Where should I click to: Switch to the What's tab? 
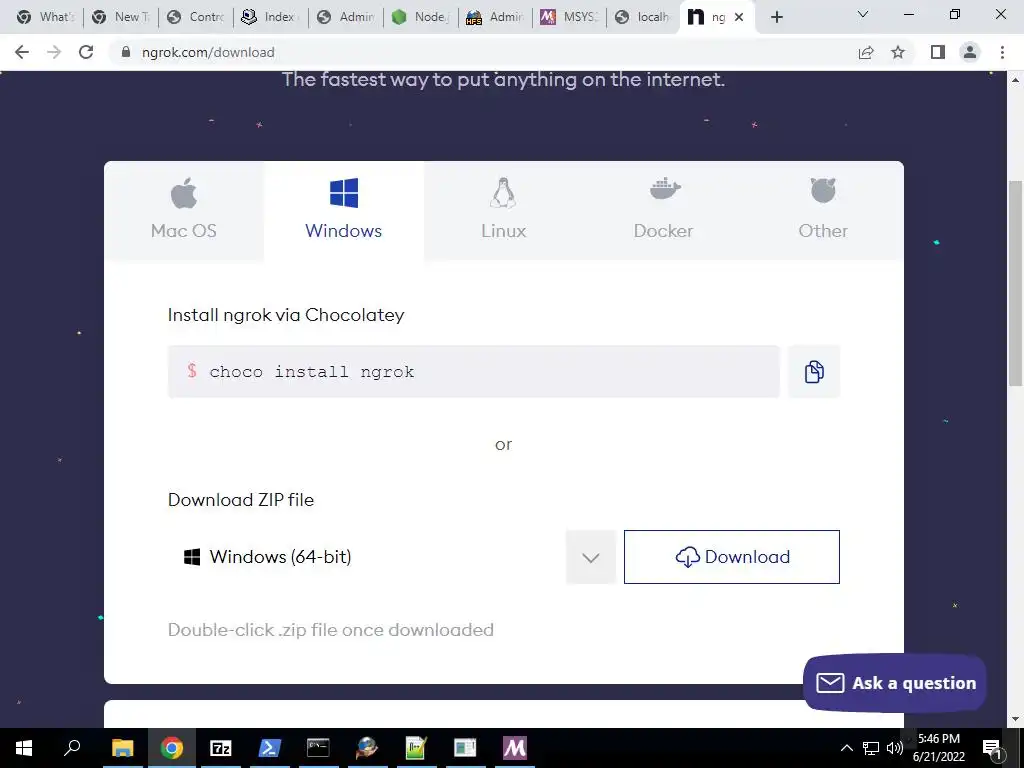pyautogui.click(x=46, y=17)
